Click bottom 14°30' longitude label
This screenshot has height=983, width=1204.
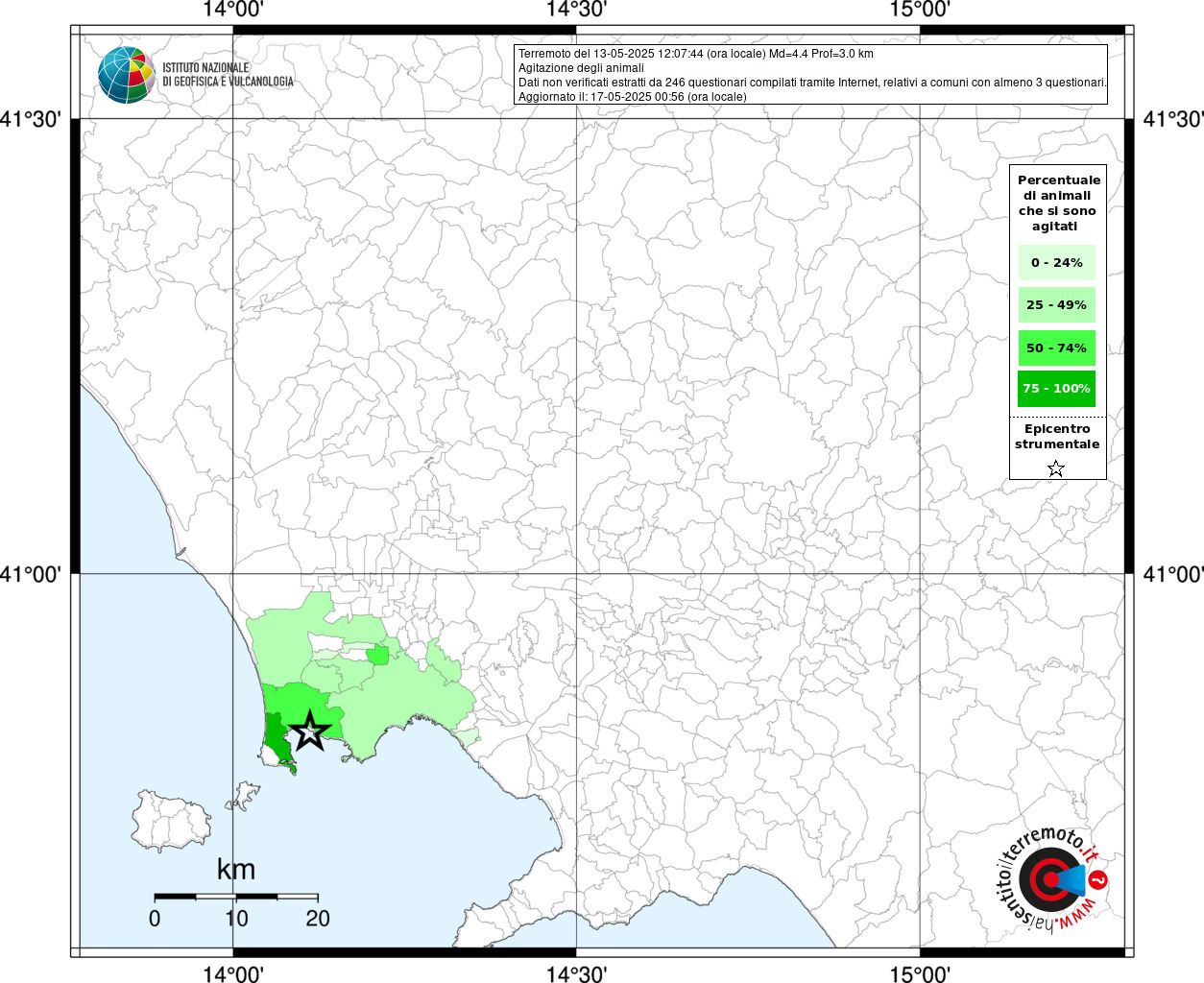[x=576, y=973]
